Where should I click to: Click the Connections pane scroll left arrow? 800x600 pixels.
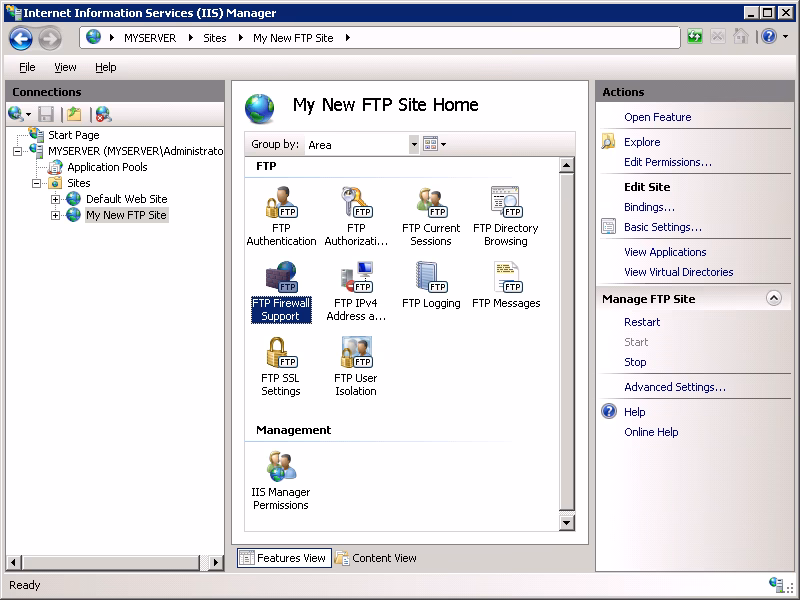click(13, 562)
